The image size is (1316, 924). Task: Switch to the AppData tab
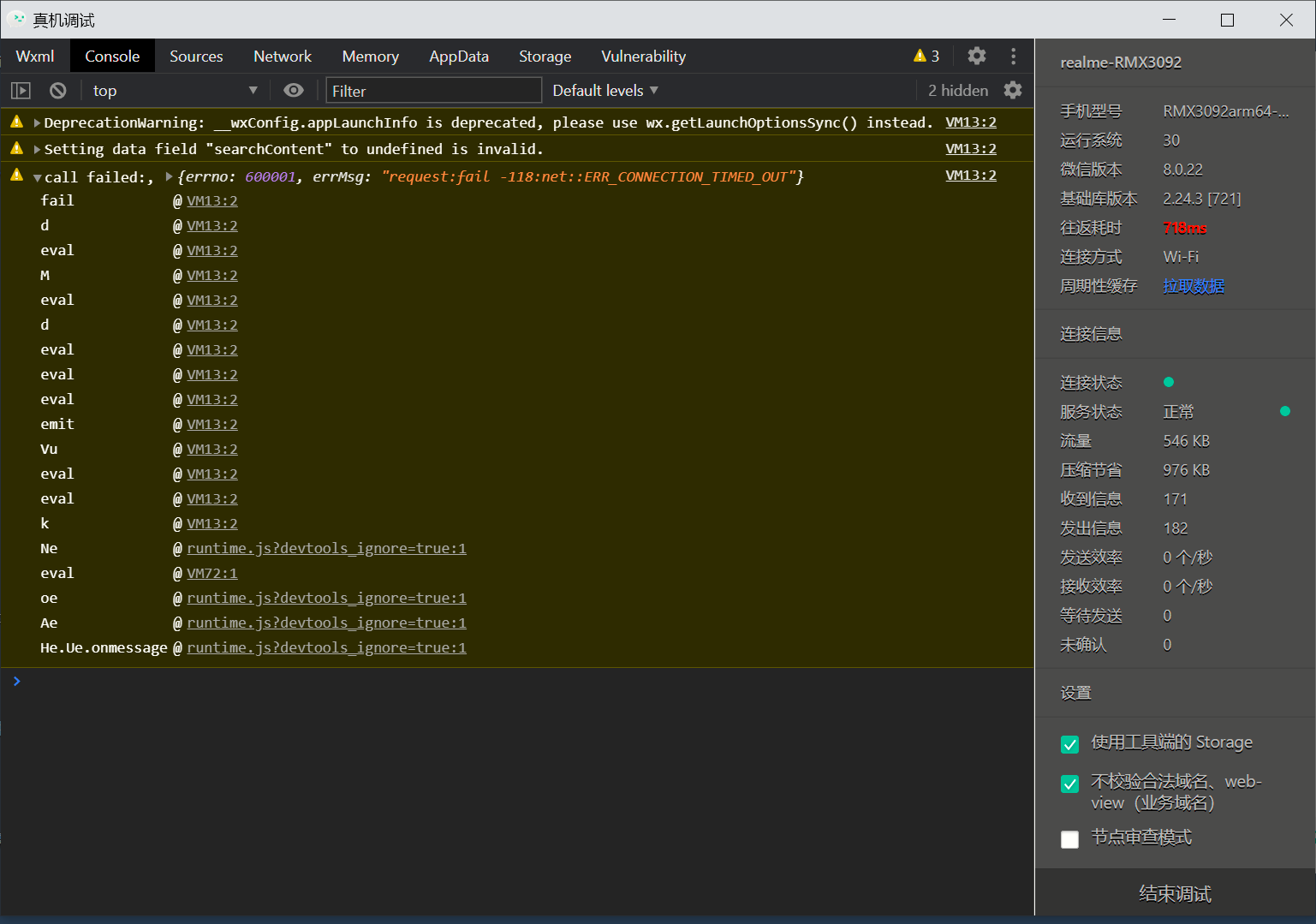(458, 57)
